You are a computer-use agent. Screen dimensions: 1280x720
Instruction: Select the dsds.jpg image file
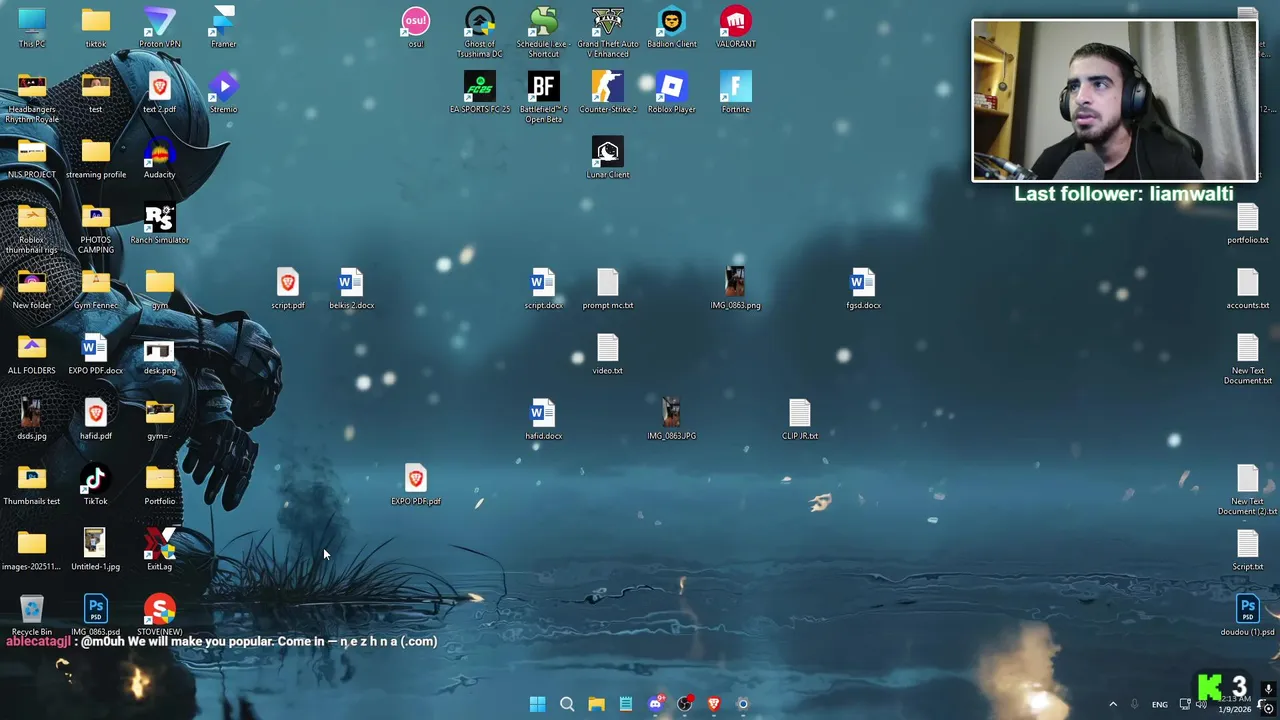[x=32, y=418]
